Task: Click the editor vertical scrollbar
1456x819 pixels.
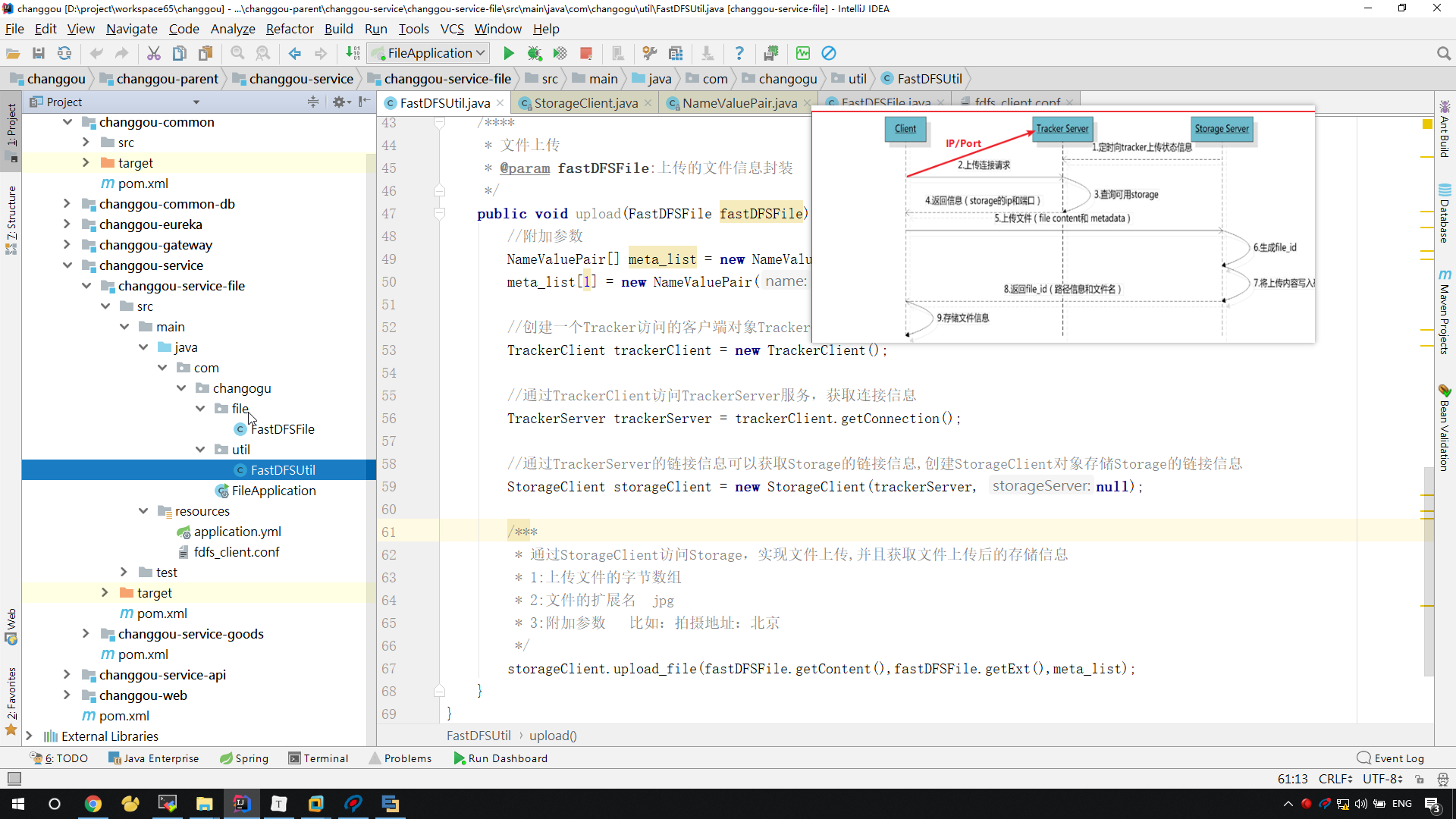Action: (1429, 573)
